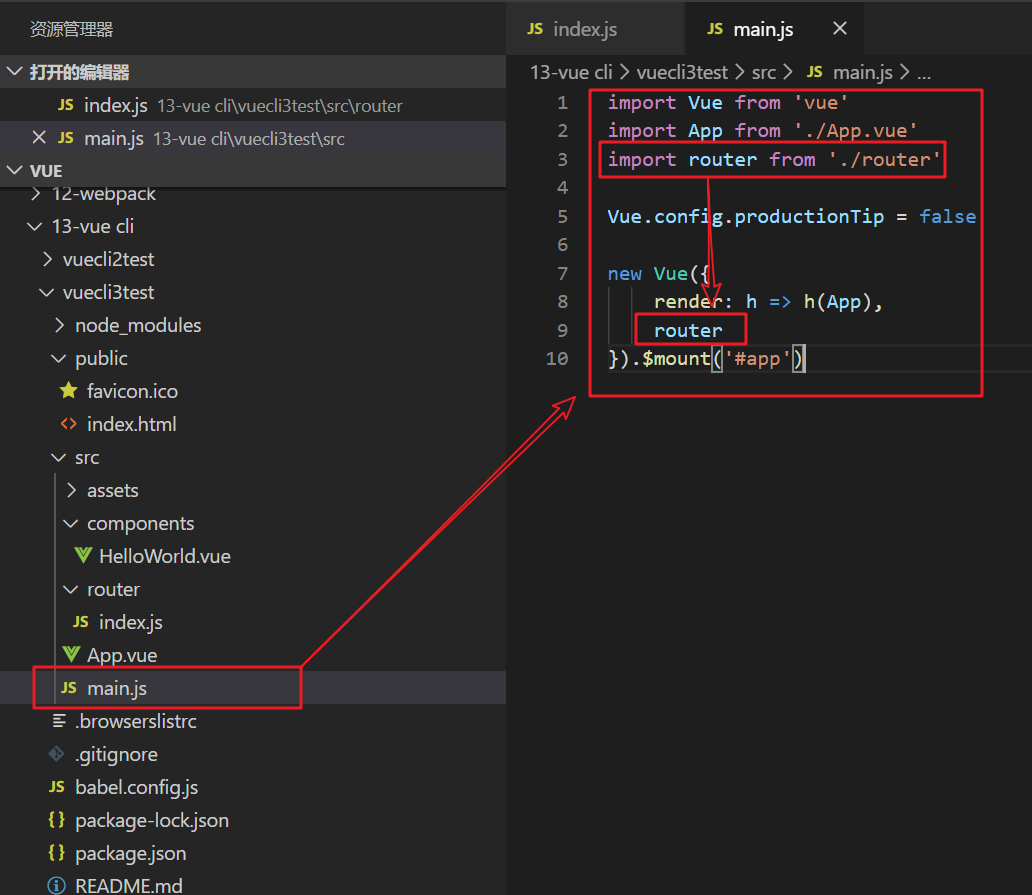The image size is (1032, 895).
Task: Click the Vue icon next to App.vue
Action: coord(70,655)
